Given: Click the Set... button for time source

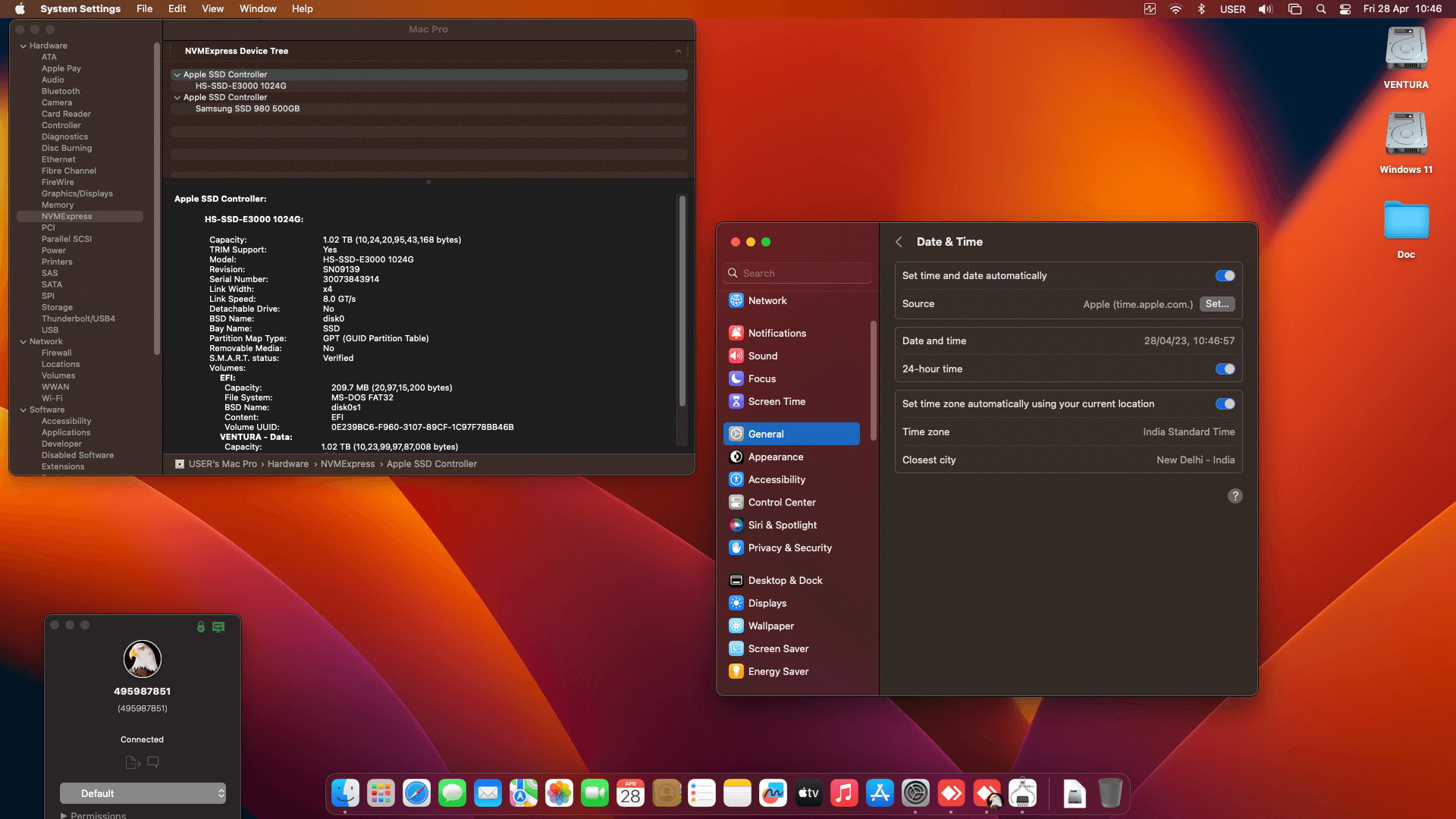Looking at the screenshot, I should pyautogui.click(x=1217, y=304).
